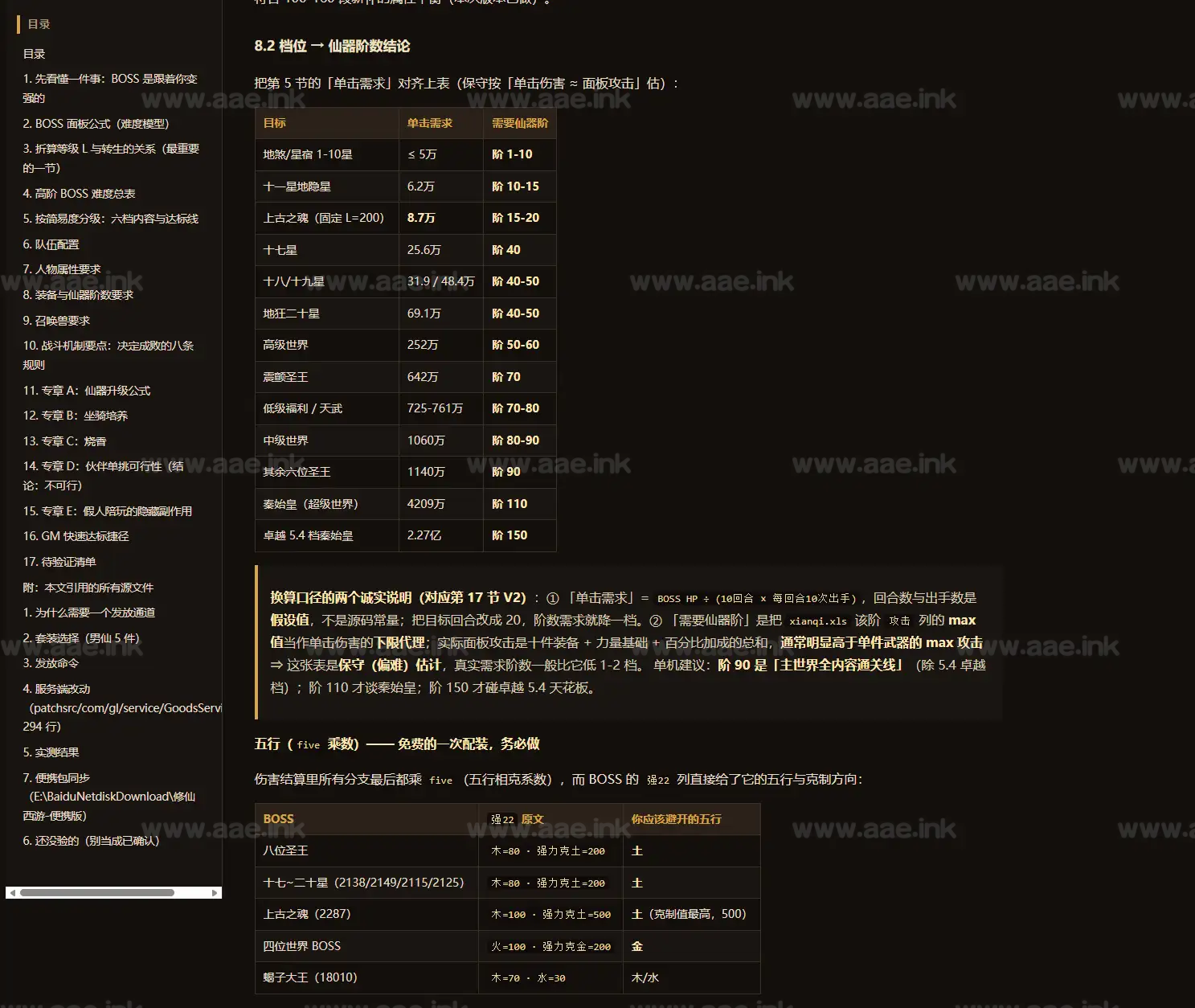This screenshot has height=1008, width=1195.
Task: Go to 16. GM 快速达标捷径
Action: pos(76,536)
